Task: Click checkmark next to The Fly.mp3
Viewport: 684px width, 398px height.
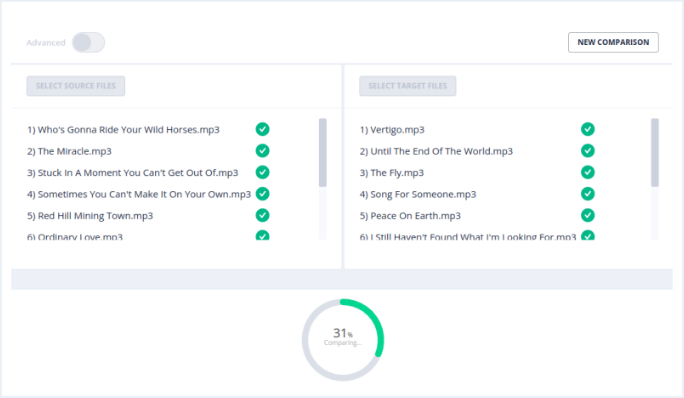Action: pos(588,172)
